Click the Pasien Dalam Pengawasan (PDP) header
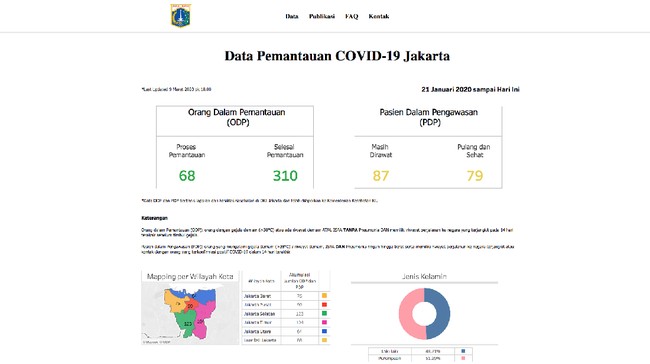This screenshot has height=364, width=650. pyautogui.click(x=429, y=117)
